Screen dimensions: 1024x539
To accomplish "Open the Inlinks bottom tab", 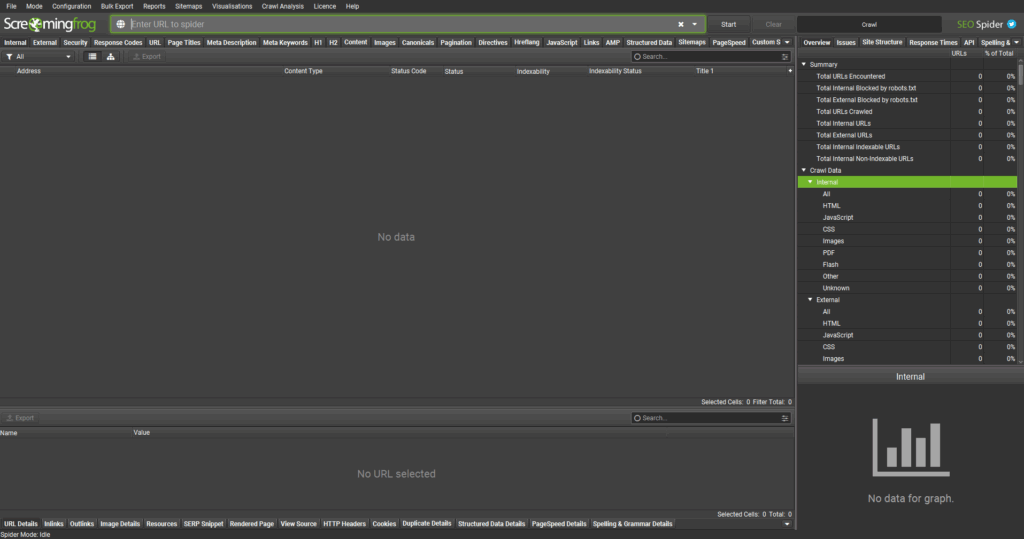I will (54, 524).
